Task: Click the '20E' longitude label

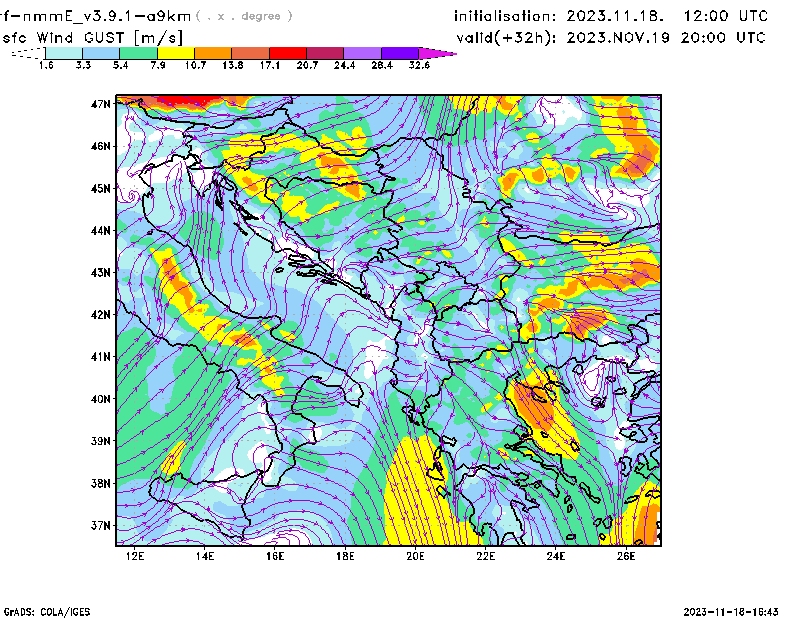Action: click(x=415, y=556)
